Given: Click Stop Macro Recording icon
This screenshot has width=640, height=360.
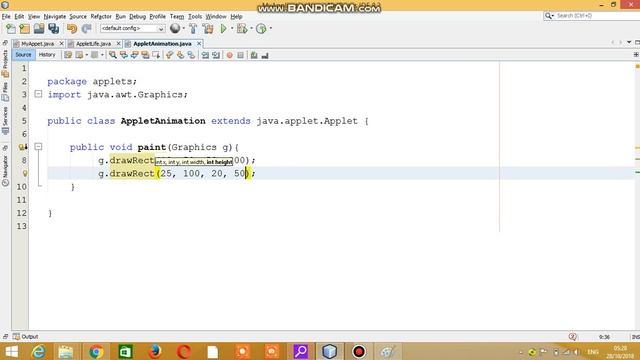Looking at the screenshot, I should pos(240,55).
